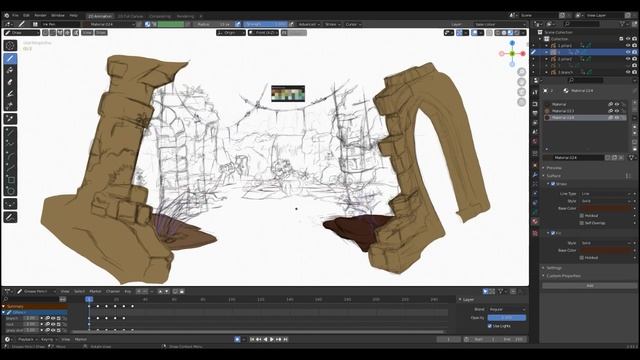Click the viewport navigation axis gizmo

point(512,53)
